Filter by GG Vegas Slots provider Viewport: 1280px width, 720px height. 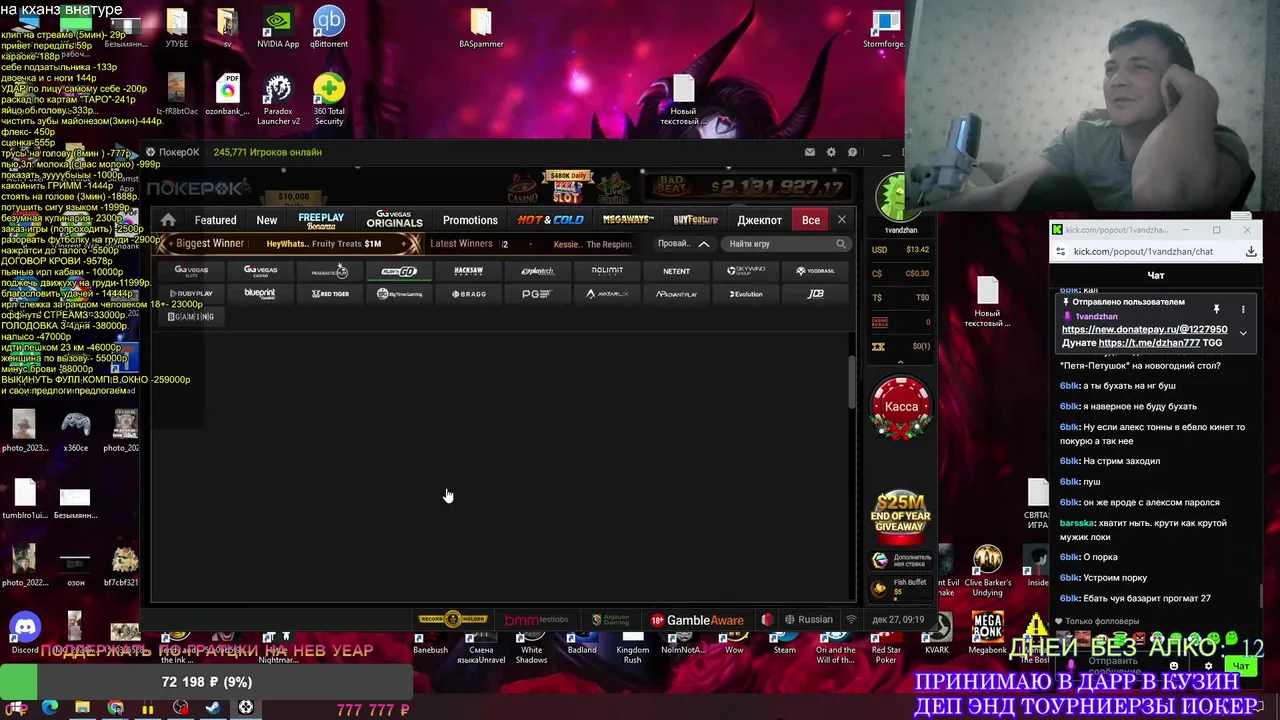(191, 270)
